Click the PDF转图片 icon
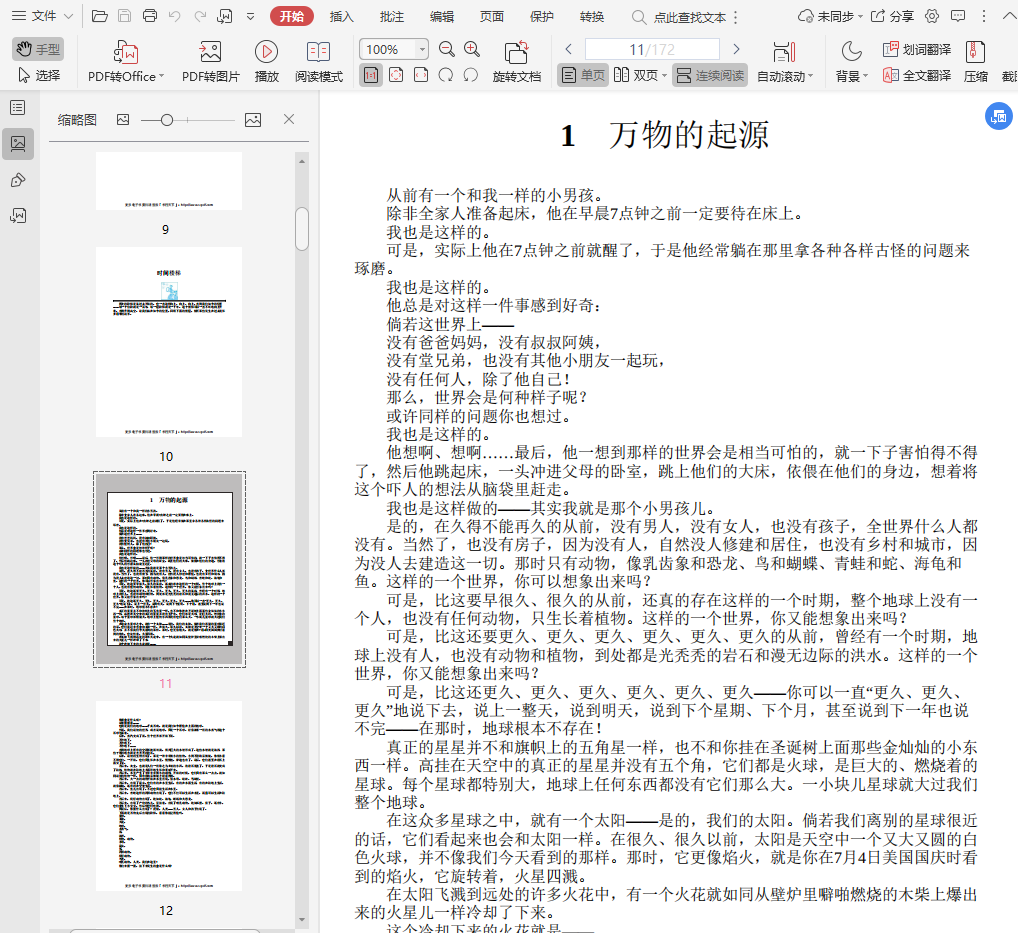This screenshot has width=1018, height=933. [210, 52]
